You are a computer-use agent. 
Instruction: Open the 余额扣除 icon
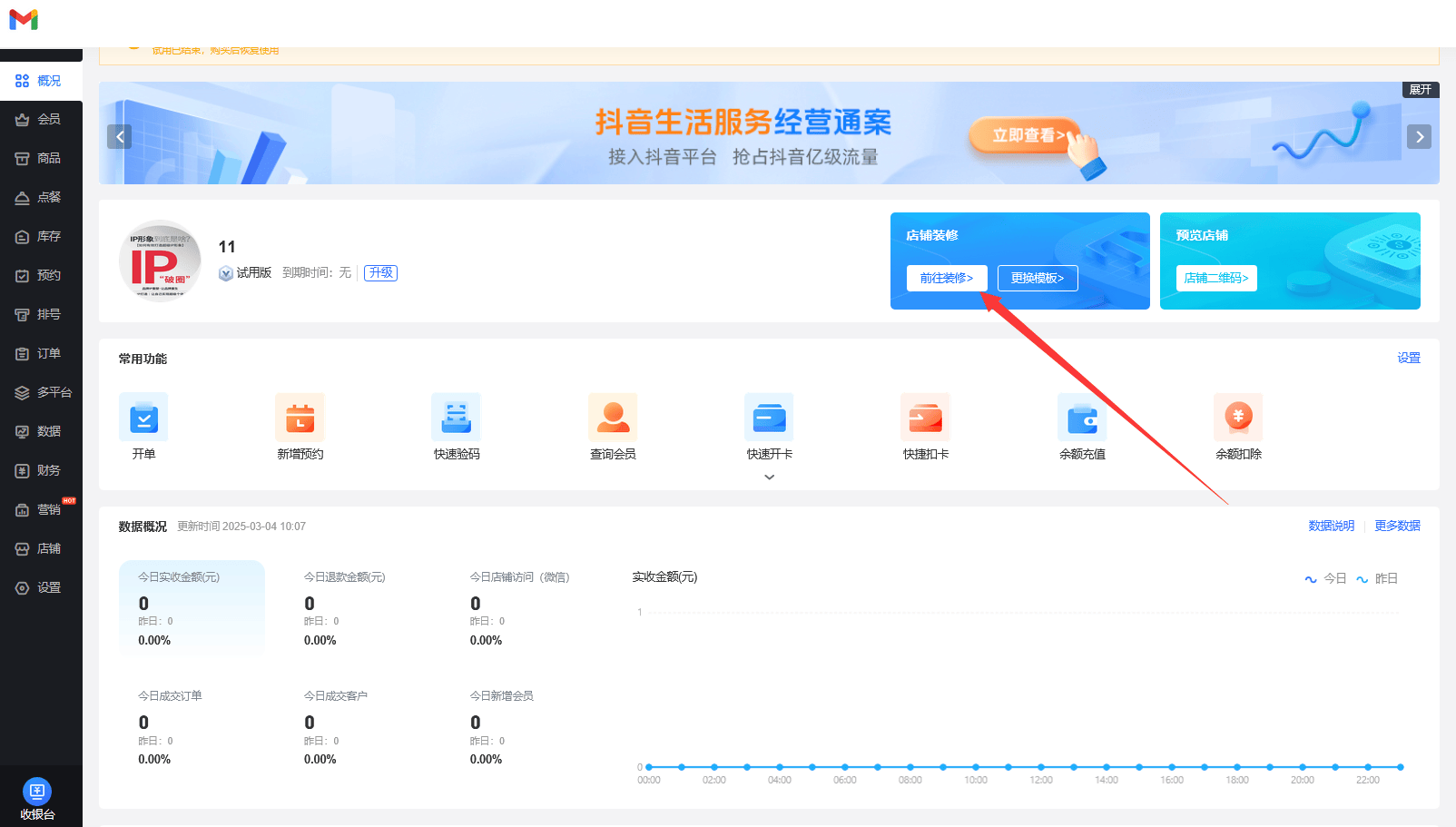tap(1238, 418)
